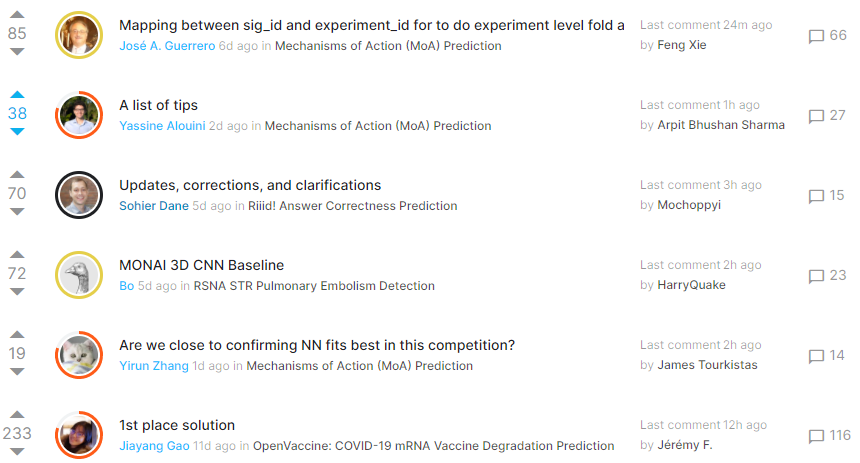Downvote the "1st place solution" post

tap(17, 451)
